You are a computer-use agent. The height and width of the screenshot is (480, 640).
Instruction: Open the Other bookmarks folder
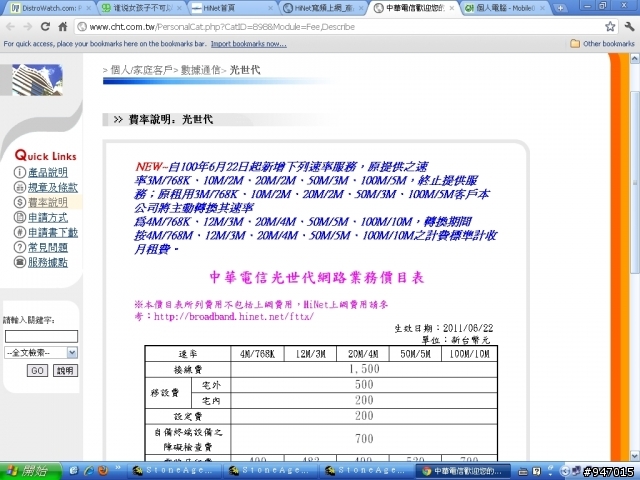pos(602,44)
